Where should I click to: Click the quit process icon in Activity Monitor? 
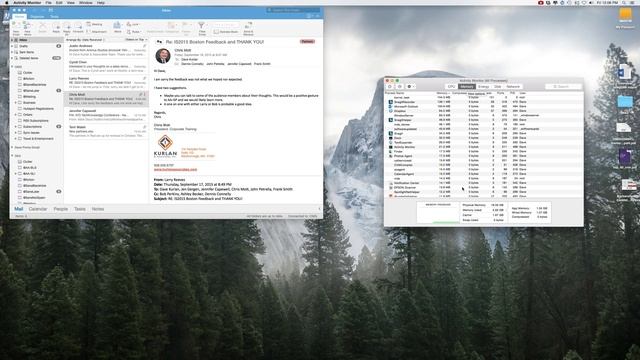tap(390, 87)
